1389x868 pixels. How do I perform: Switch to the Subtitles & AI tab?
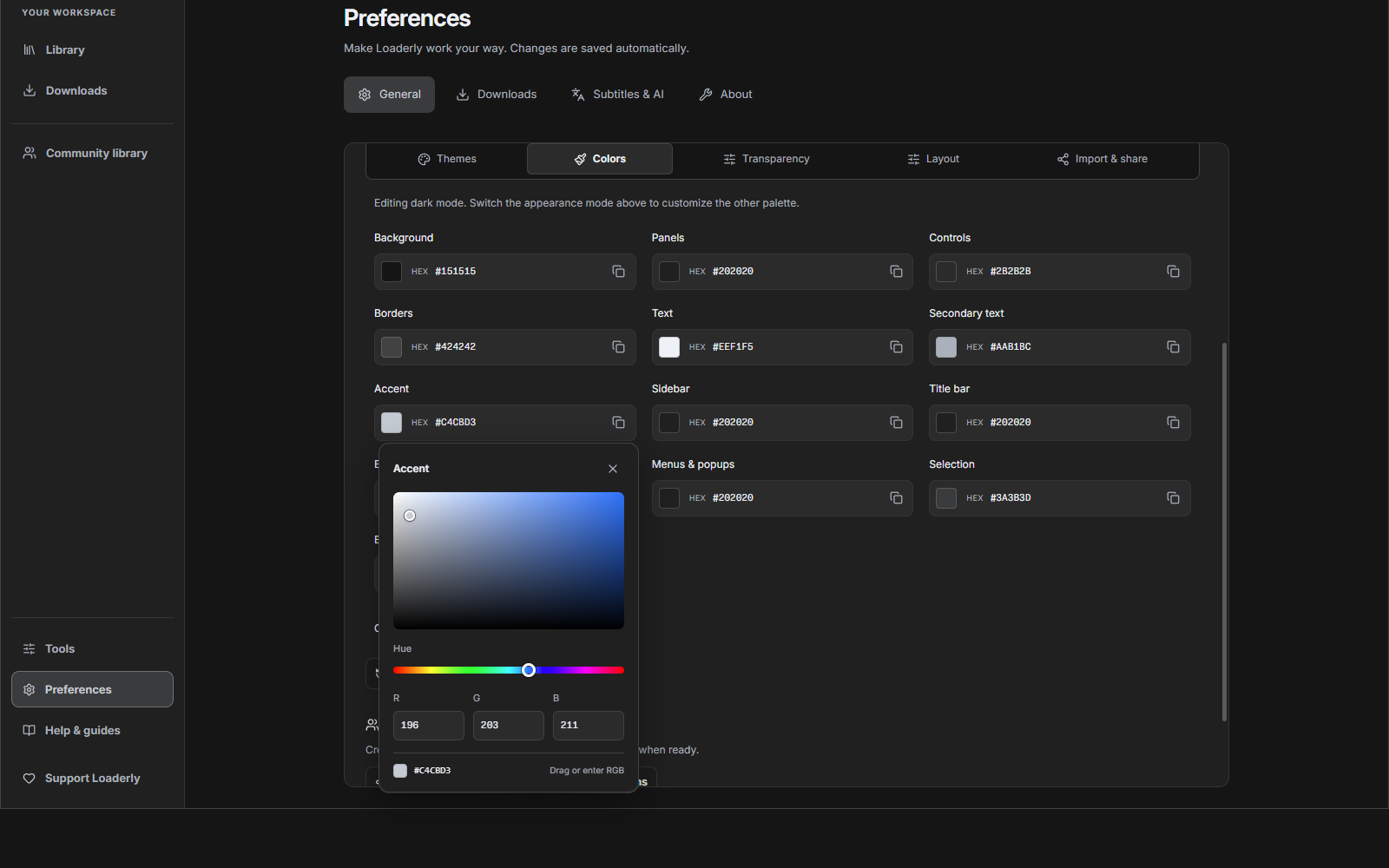click(x=617, y=95)
